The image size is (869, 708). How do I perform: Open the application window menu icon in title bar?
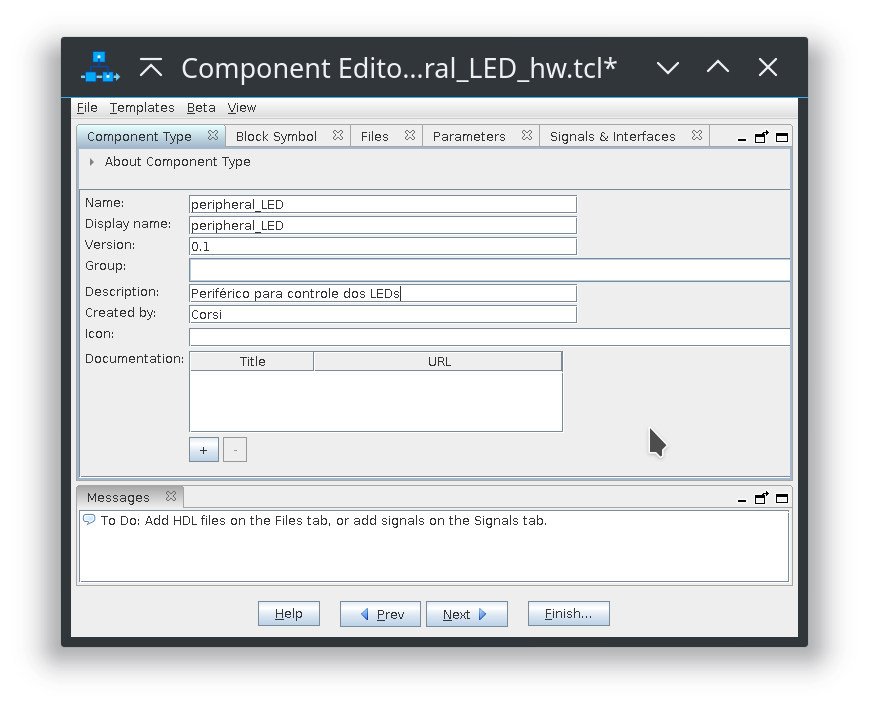(100, 67)
